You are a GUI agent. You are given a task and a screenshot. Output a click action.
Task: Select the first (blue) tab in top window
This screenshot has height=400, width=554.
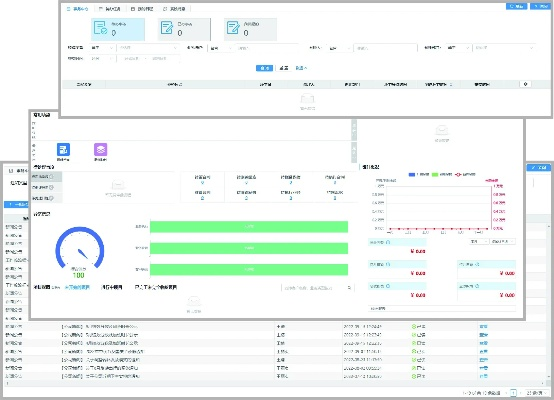click(x=77, y=9)
